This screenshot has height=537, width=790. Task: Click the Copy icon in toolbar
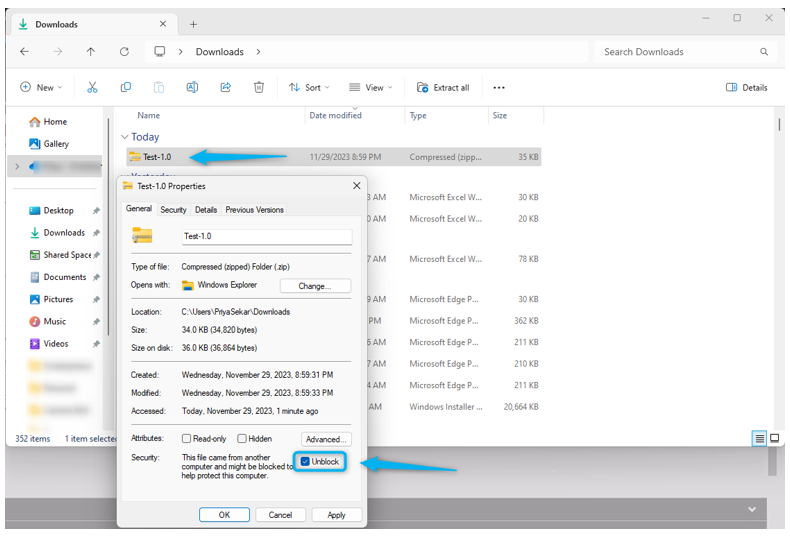point(125,88)
